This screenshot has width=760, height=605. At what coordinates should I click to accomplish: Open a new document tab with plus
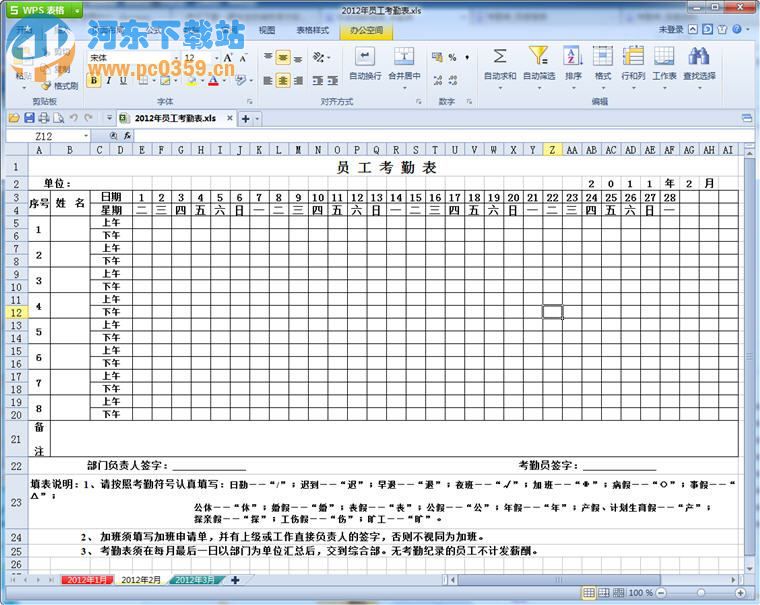(245, 118)
